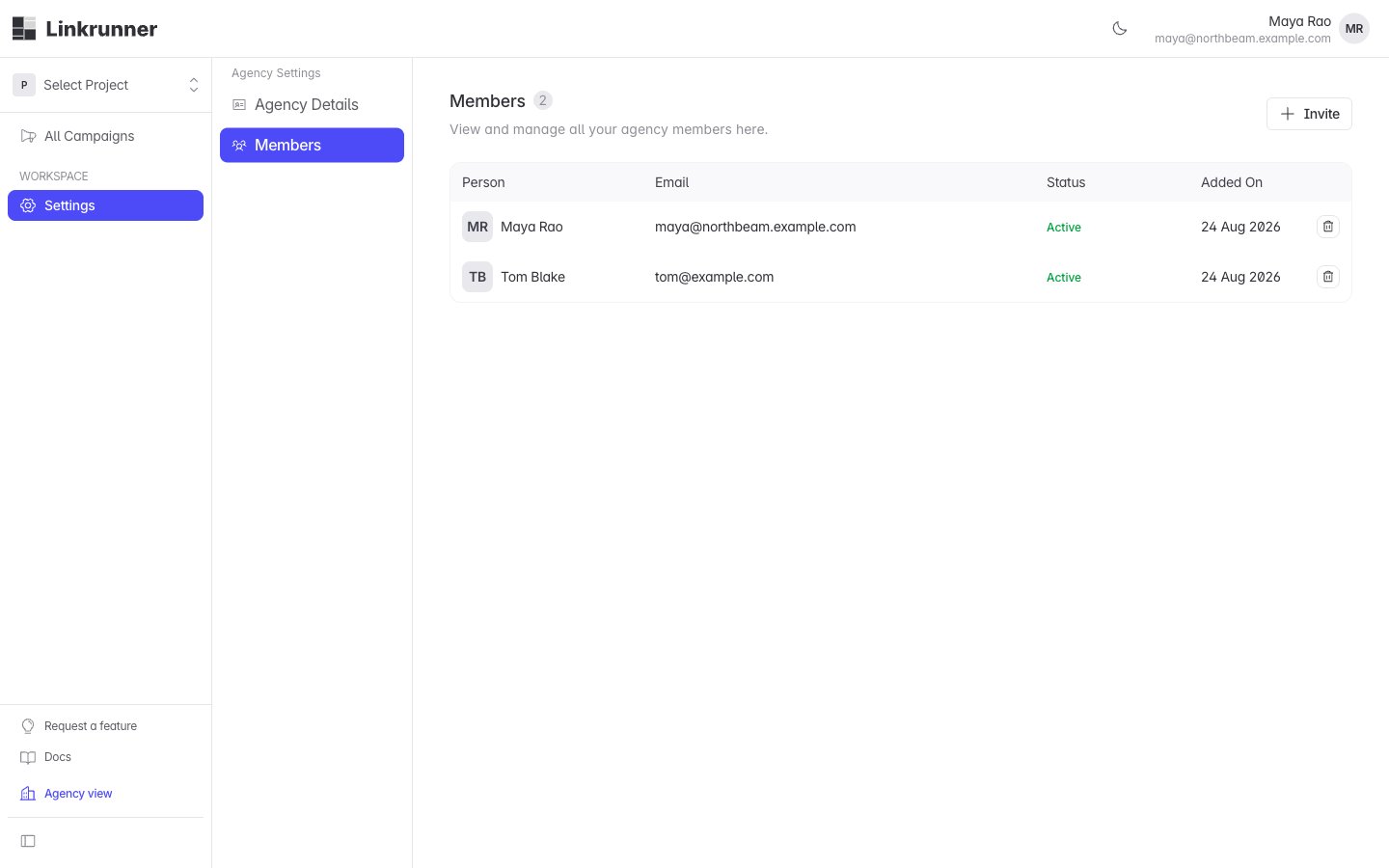This screenshot has height=868, width=1389.
Task: Expand the Select Project dropdown
Action: tap(106, 85)
